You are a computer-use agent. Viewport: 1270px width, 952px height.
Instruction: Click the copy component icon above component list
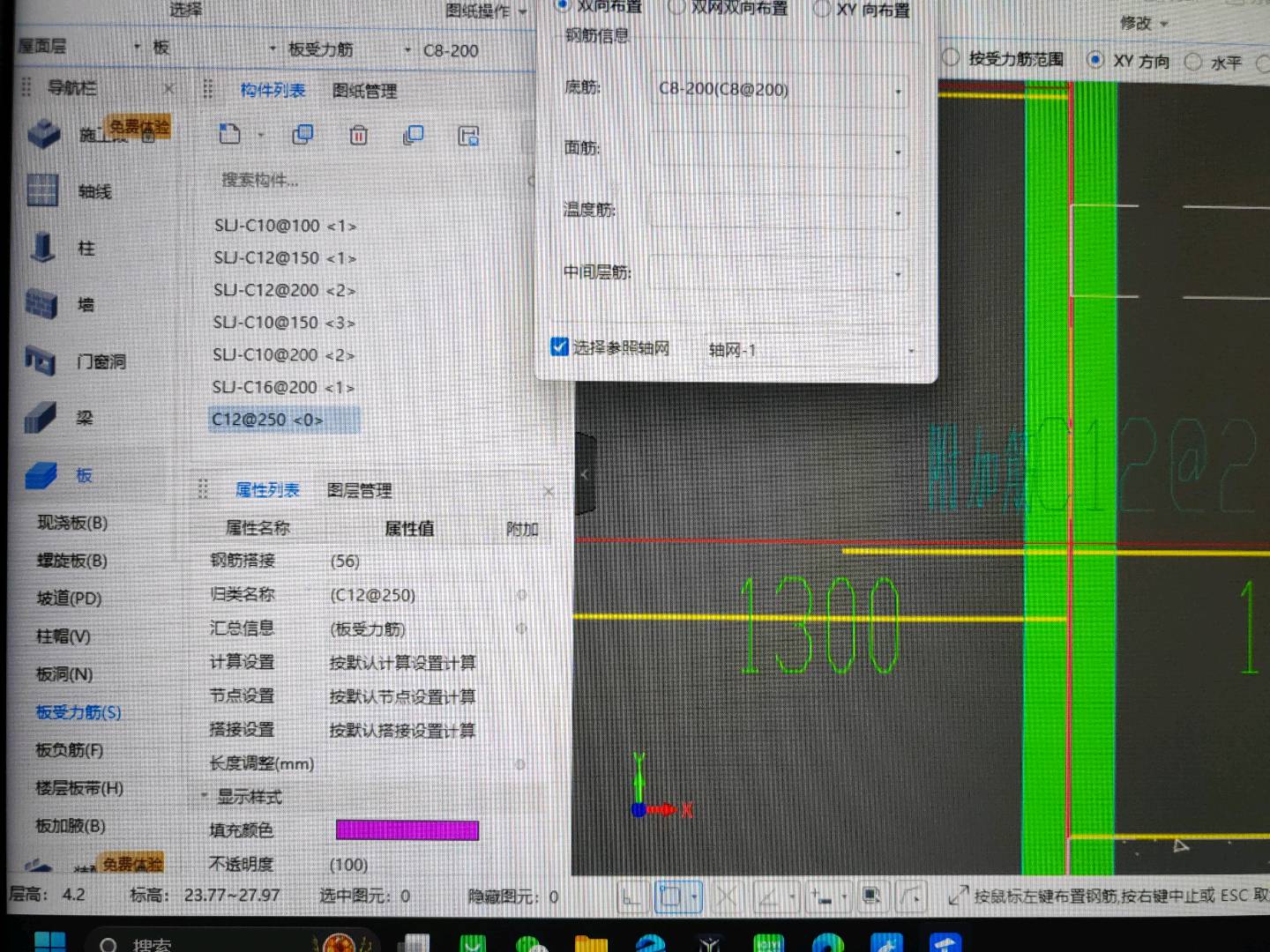[303, 134]
